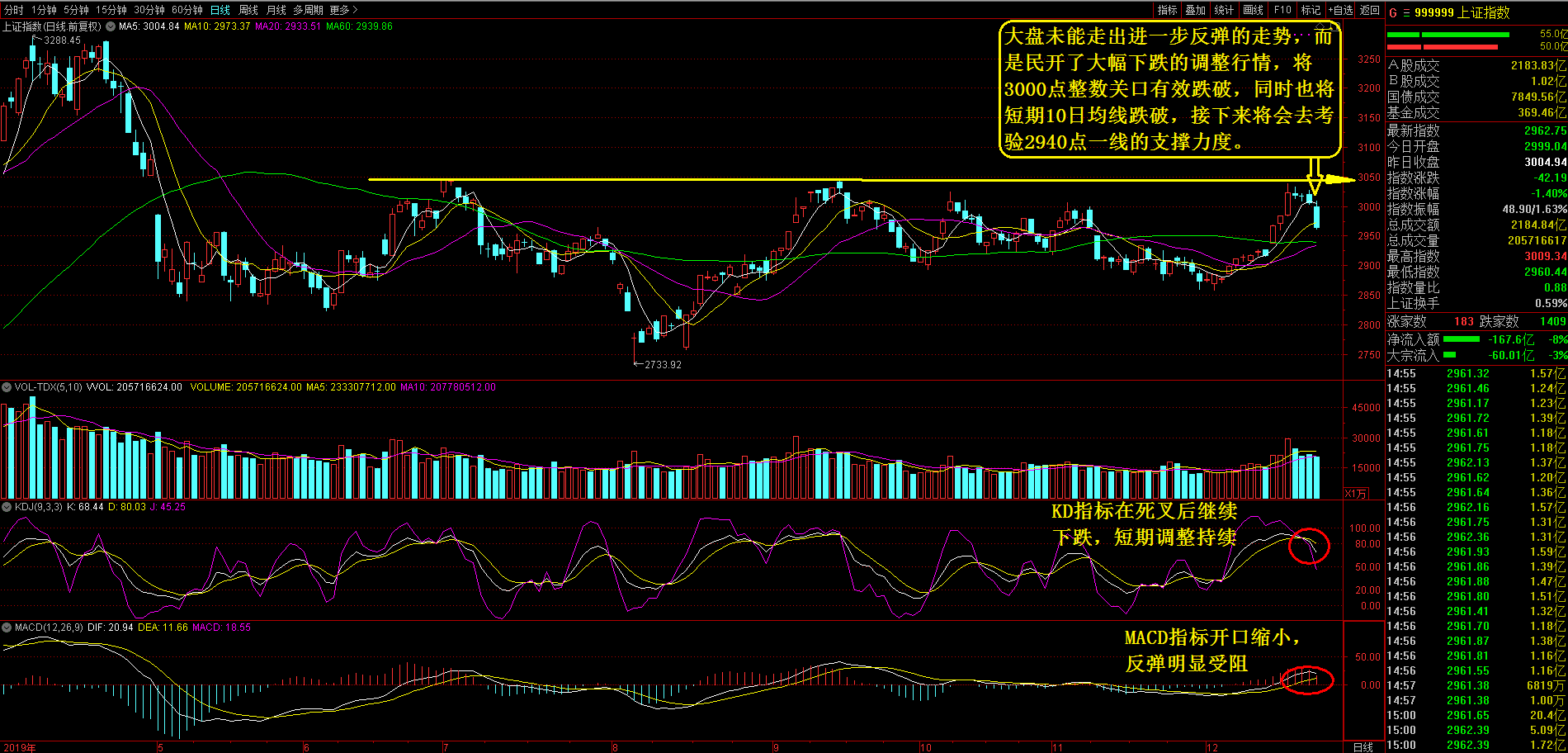1568x753 pixels.
Task: Select the 60分钟 period tab
Action: (x=187, y=10)
